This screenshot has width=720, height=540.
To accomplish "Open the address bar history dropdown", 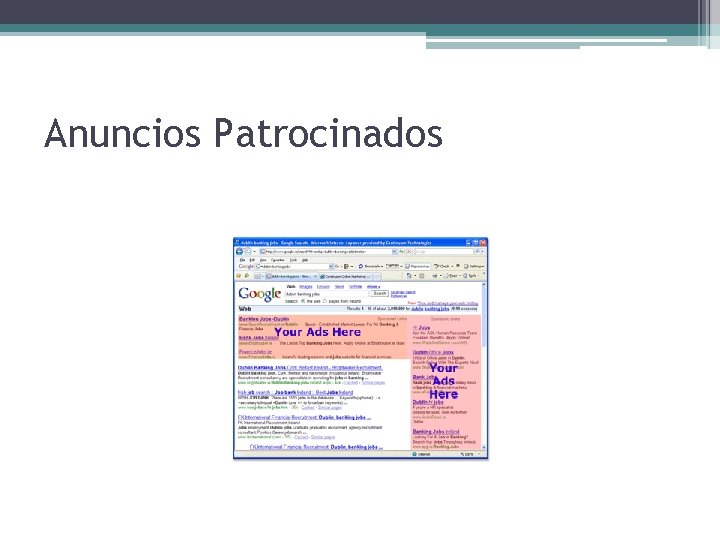I will [394, 252].
